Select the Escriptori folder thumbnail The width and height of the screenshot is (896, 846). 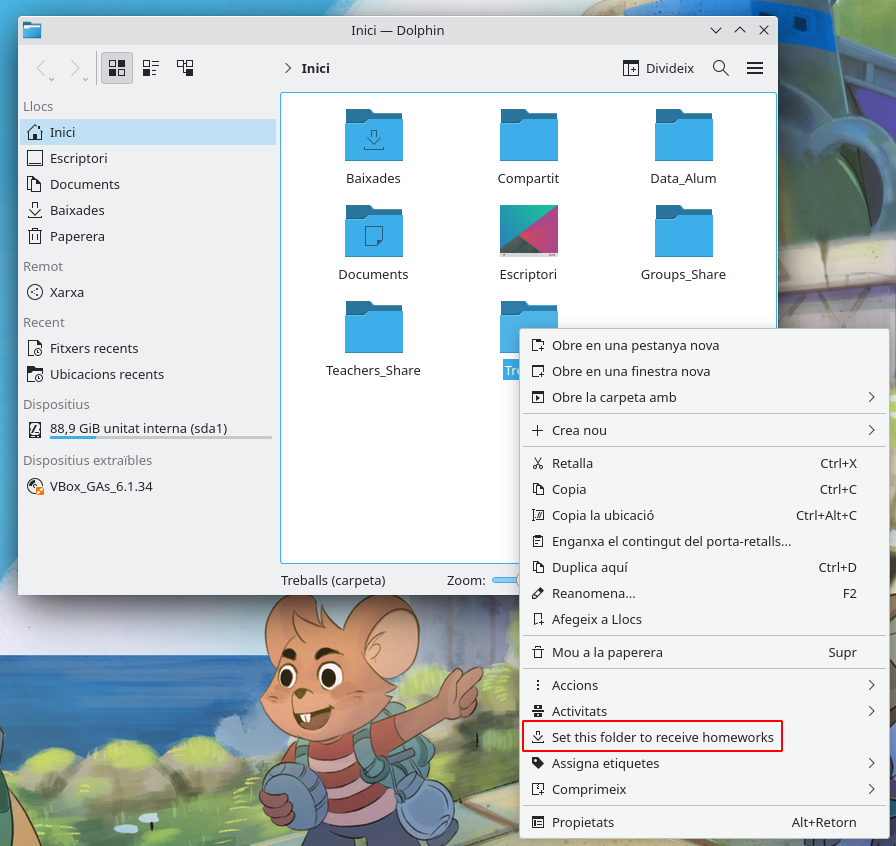[x=528, y=232]
